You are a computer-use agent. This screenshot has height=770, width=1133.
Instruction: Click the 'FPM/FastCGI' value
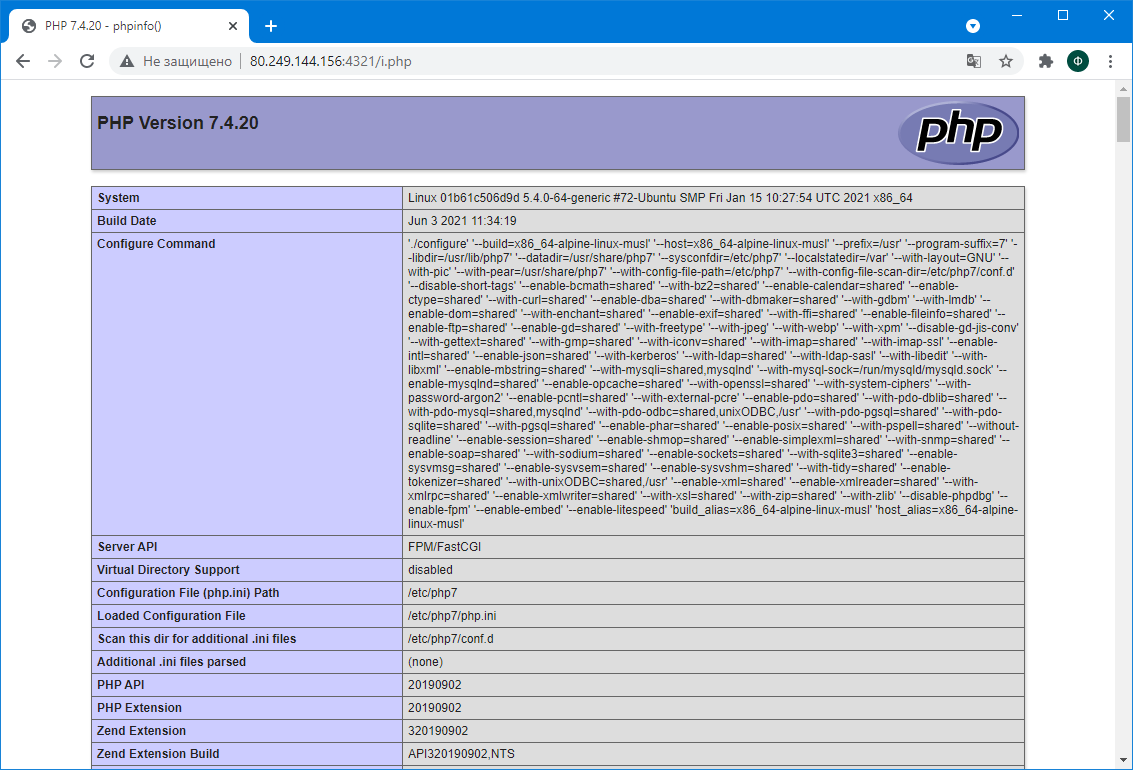444,547
